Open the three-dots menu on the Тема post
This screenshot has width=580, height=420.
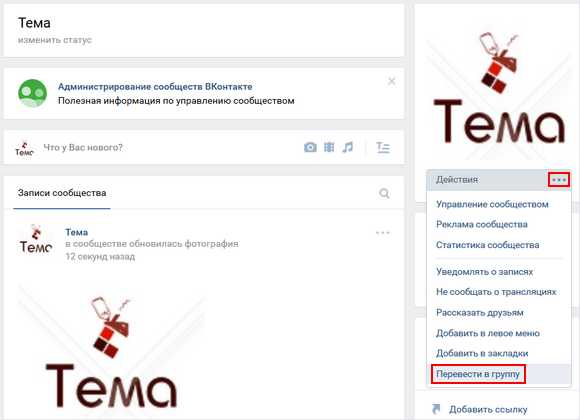click(x=382, y=233)
